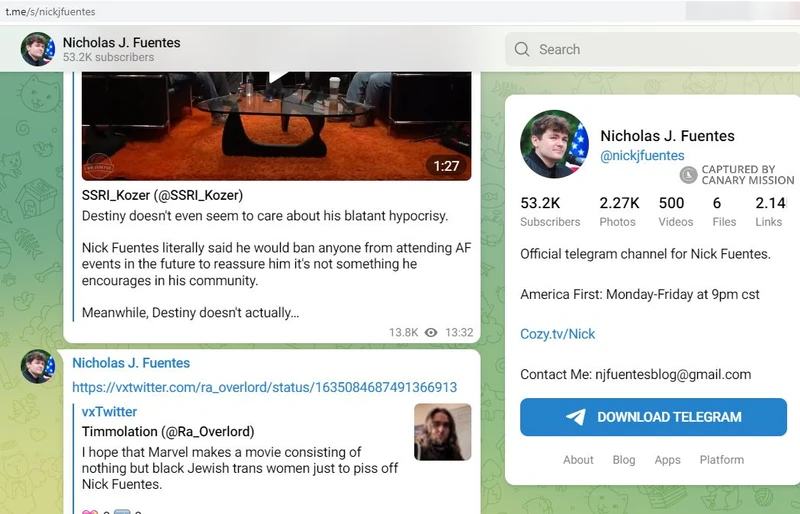Open the Apps footer link
The image size is (800, 514).
point(667,459)
